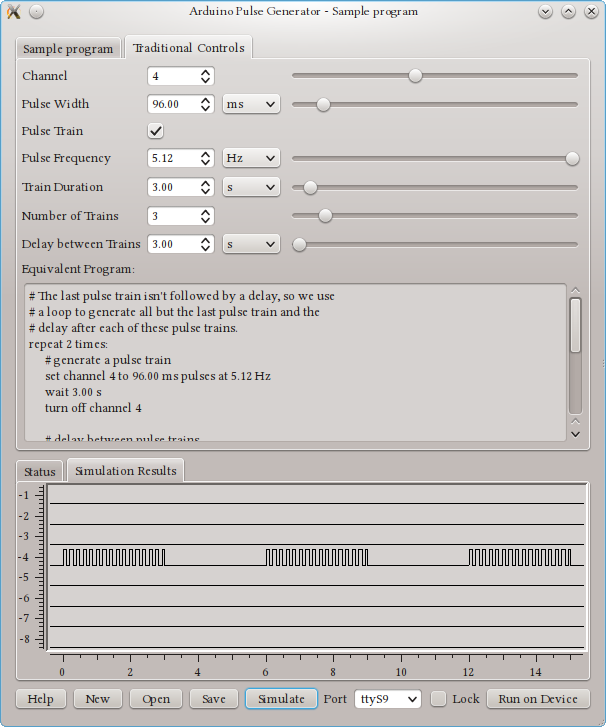Click the Delay between Trains spinbox arrows
The image size is (606, 727).
pyautogui.click(x=205, y=244)
